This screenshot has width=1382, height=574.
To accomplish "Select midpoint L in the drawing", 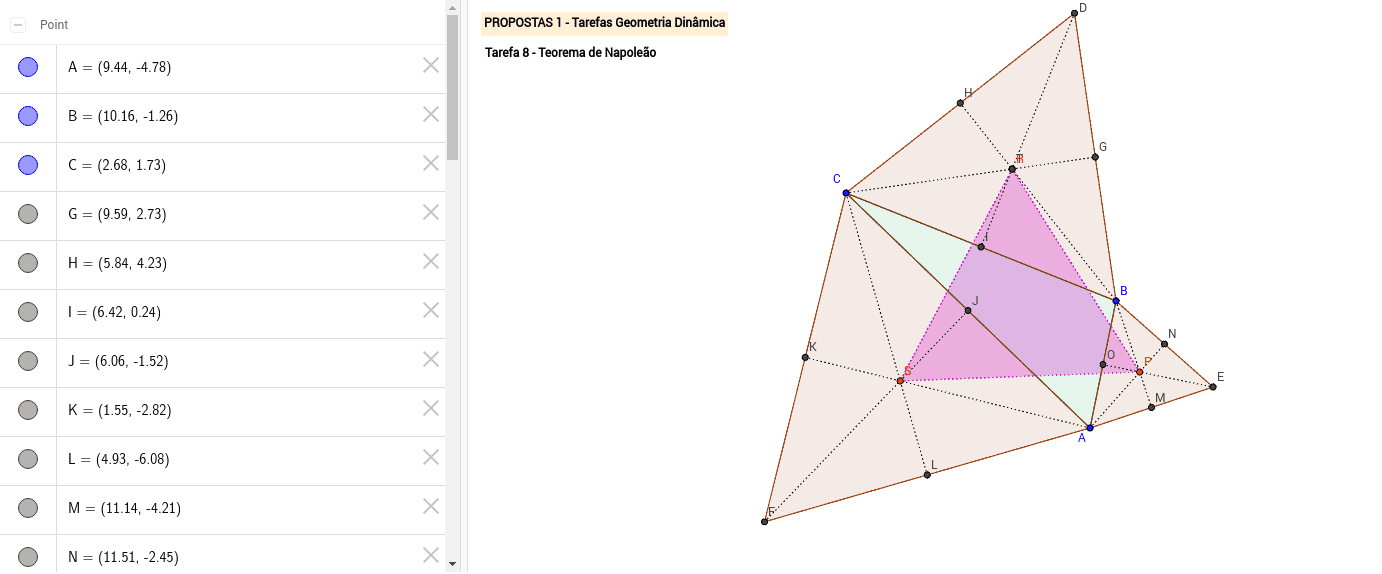I will [x=927, y=474].
